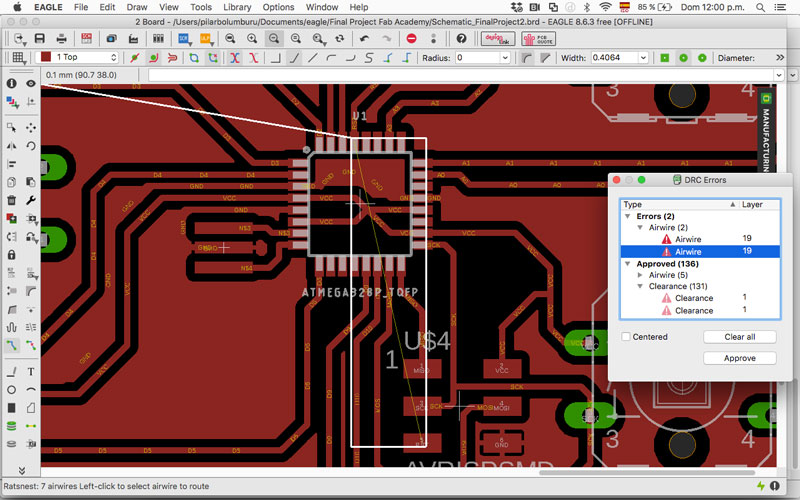Print the board using the printer icon
Viewport: 800px width, 500px height.
pos(62,39)
